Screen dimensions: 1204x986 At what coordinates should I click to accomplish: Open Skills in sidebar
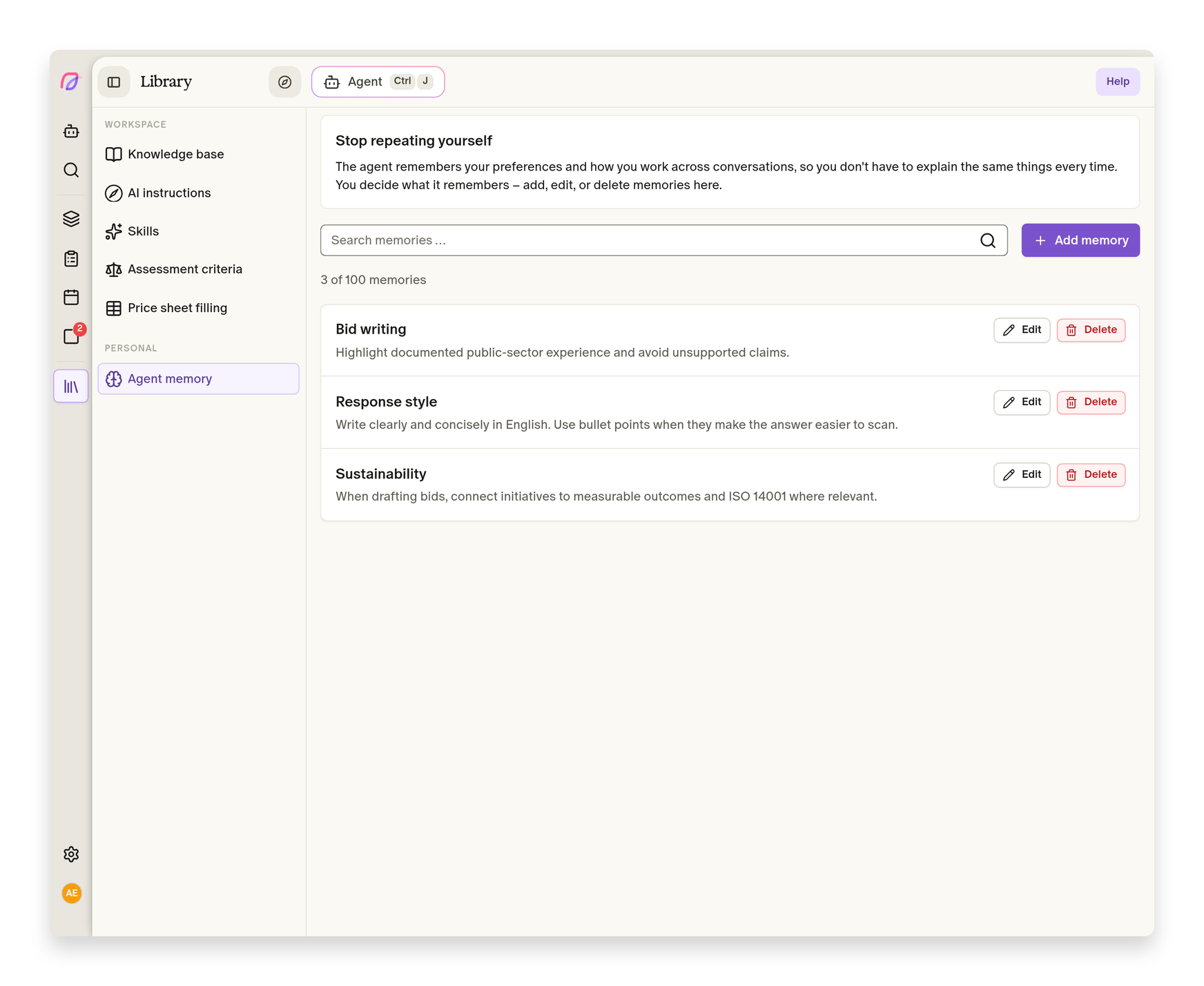198,231
